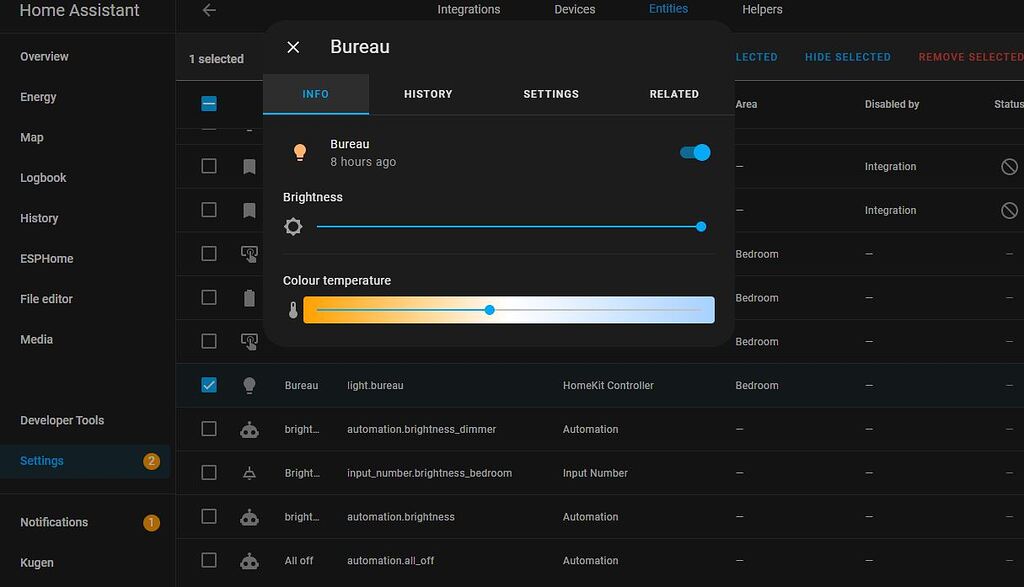The width and height of the screenshot is (1024, 587).
Task: Switch to the History tab
Action: click(x=428, y=93)
